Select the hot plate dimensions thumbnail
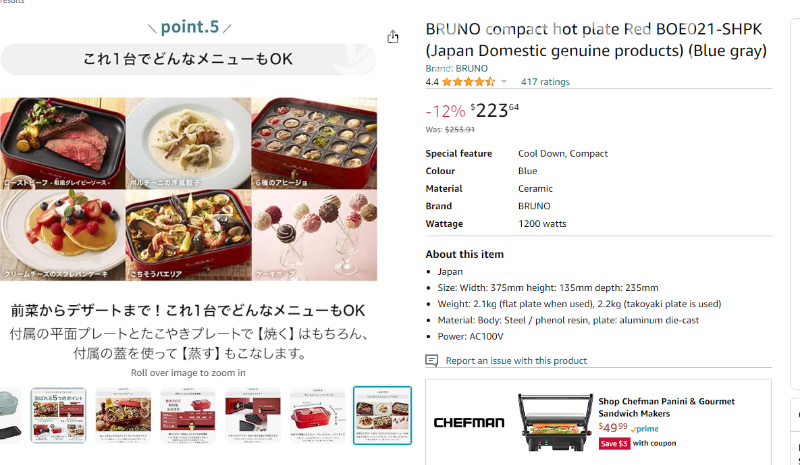The image size is (800, 465). 317,415
